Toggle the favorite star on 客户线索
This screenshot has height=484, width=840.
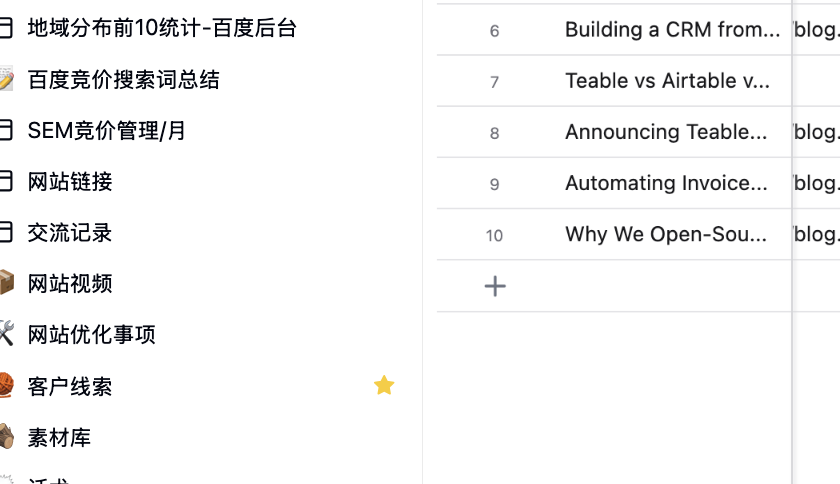[384, 386]
